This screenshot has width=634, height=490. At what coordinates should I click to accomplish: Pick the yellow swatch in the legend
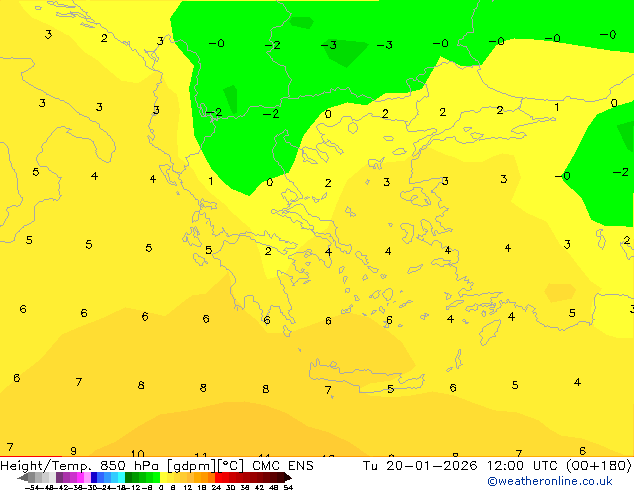[163, 477]
